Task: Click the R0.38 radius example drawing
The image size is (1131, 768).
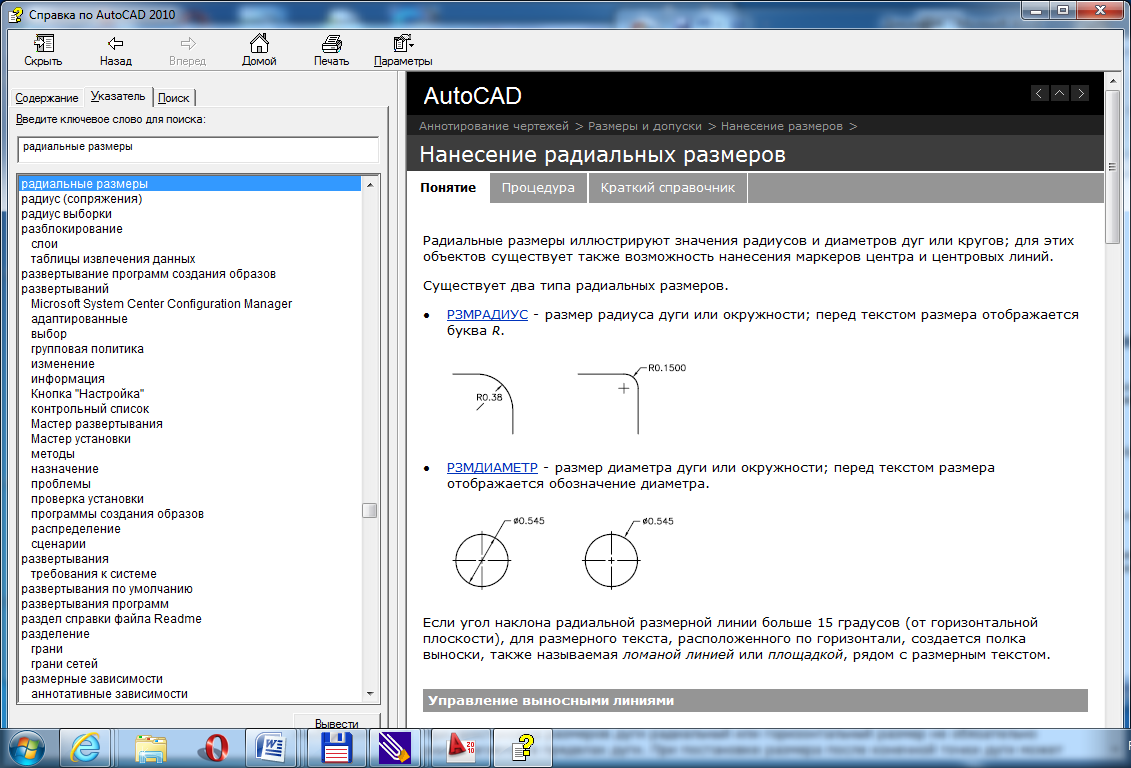Action: (x=483, y=403)
